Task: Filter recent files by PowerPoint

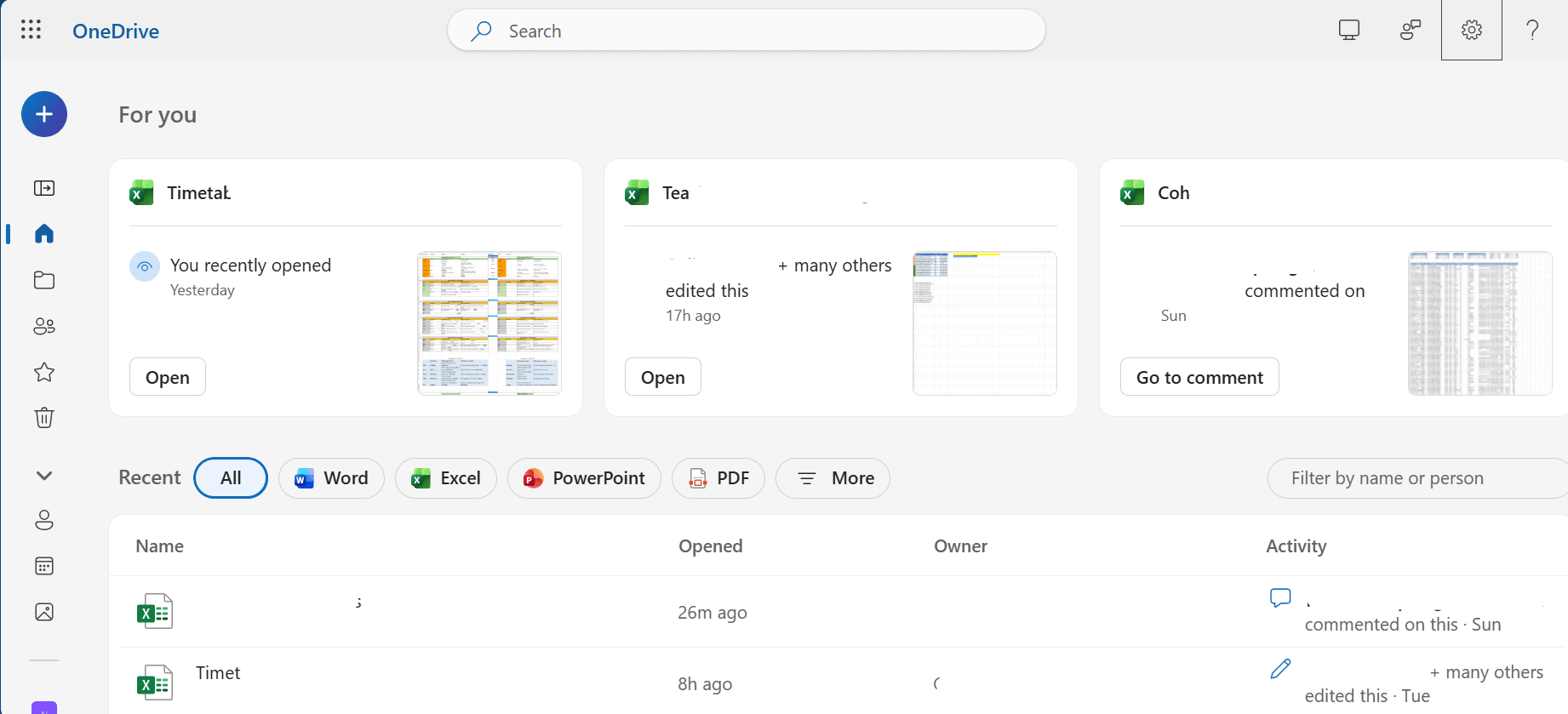Action: 584,478
